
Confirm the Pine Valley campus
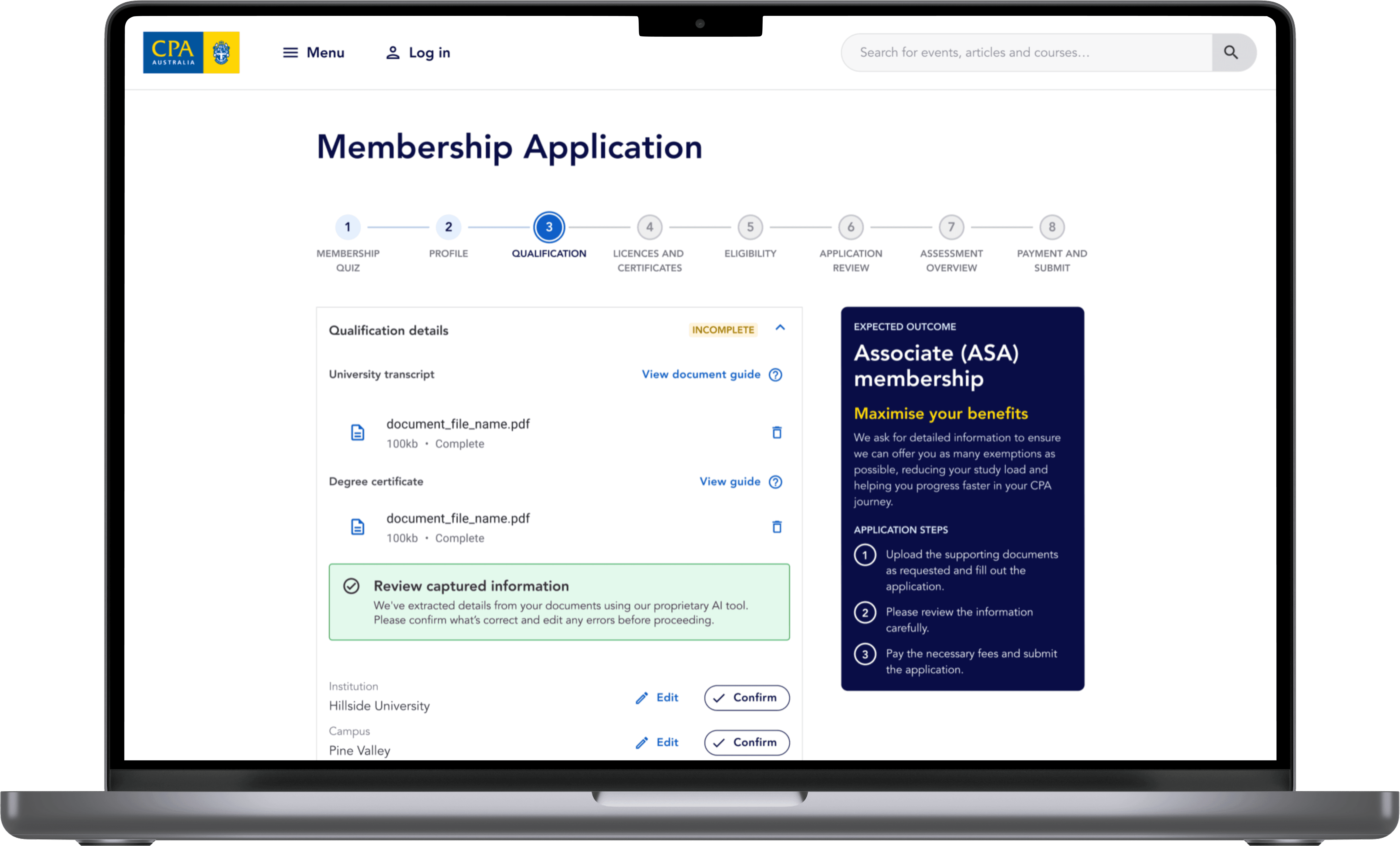coord(747,742)
